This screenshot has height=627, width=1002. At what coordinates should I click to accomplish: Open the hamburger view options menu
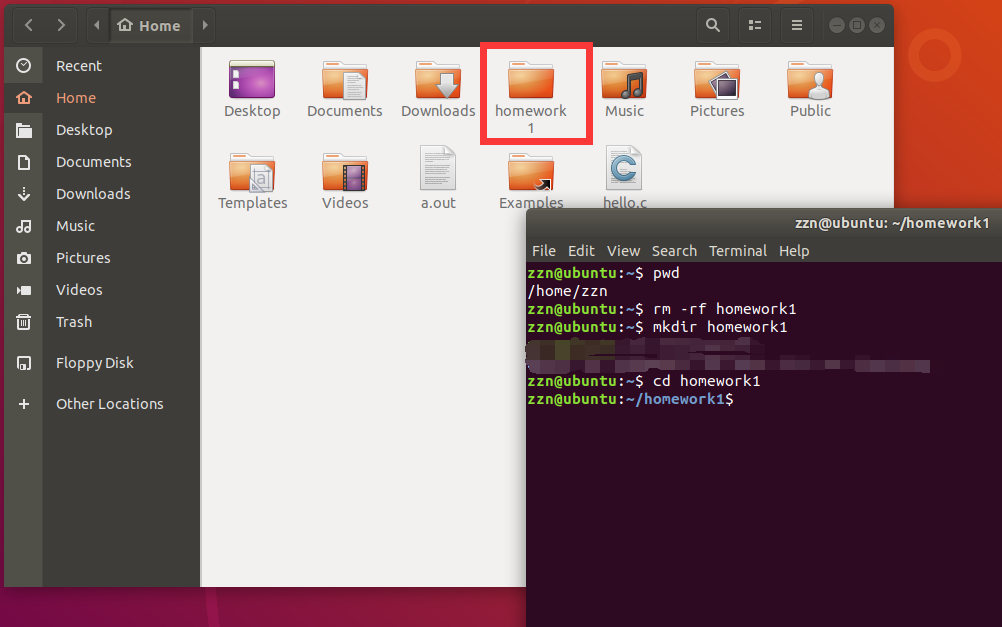point(796,26)
